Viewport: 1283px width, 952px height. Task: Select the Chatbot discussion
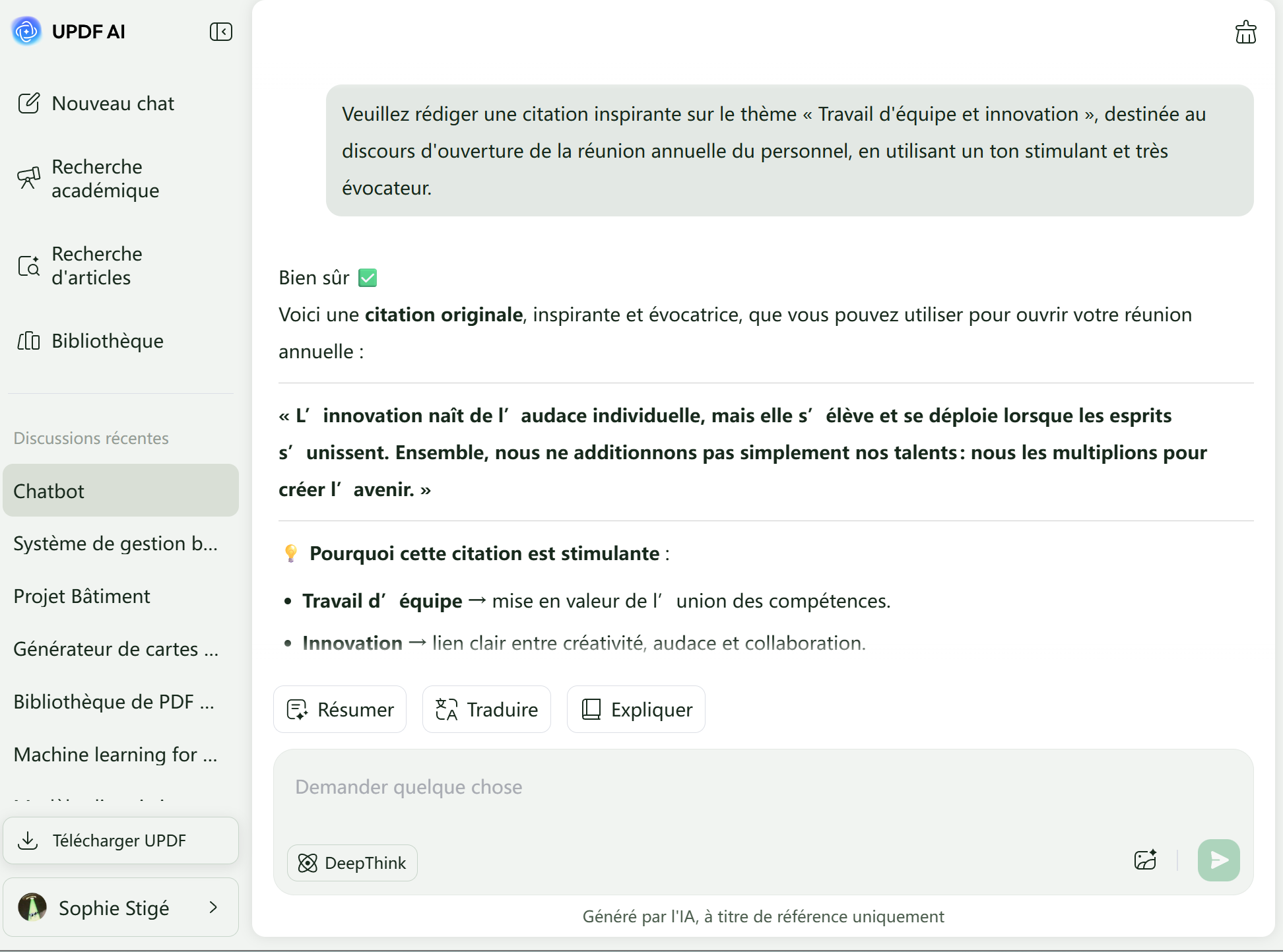click(121, 491)
